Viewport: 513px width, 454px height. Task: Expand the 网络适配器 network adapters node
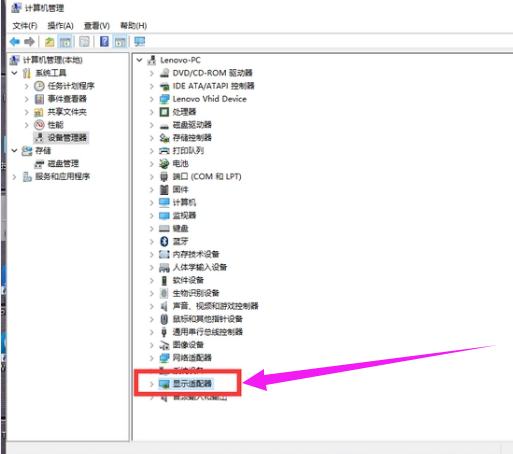click(152, 358)
